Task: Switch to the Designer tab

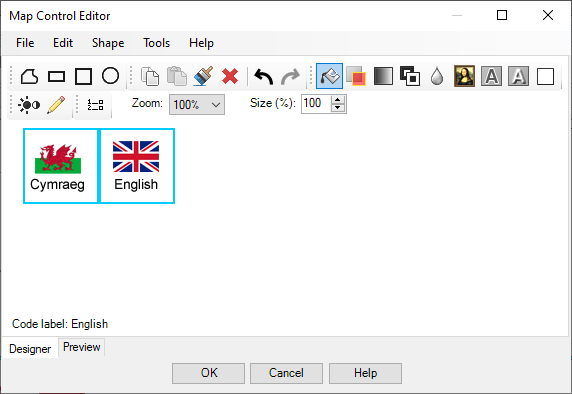Action: click(x=30, y=349)
